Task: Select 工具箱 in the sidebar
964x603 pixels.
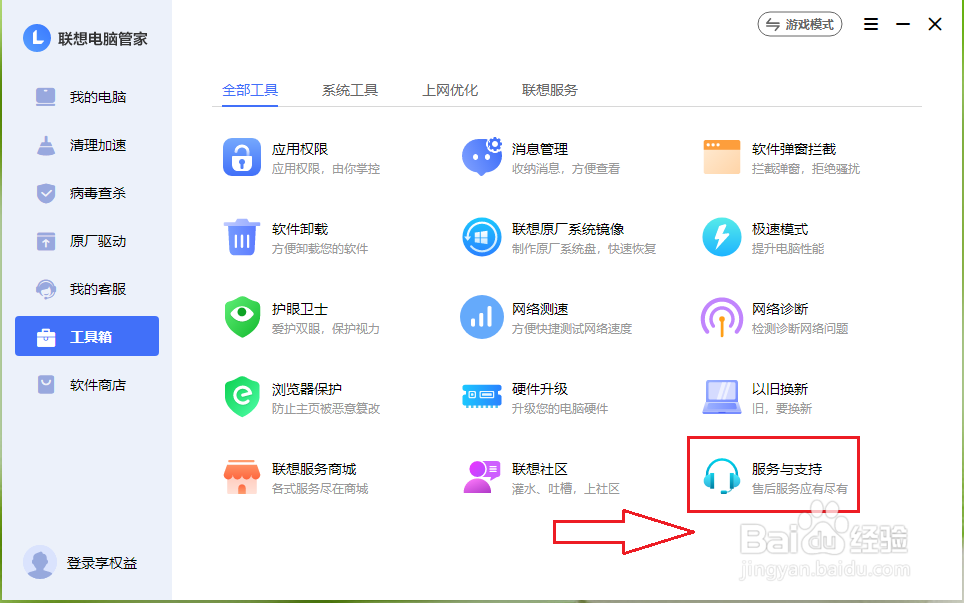Action: point(87,336)
